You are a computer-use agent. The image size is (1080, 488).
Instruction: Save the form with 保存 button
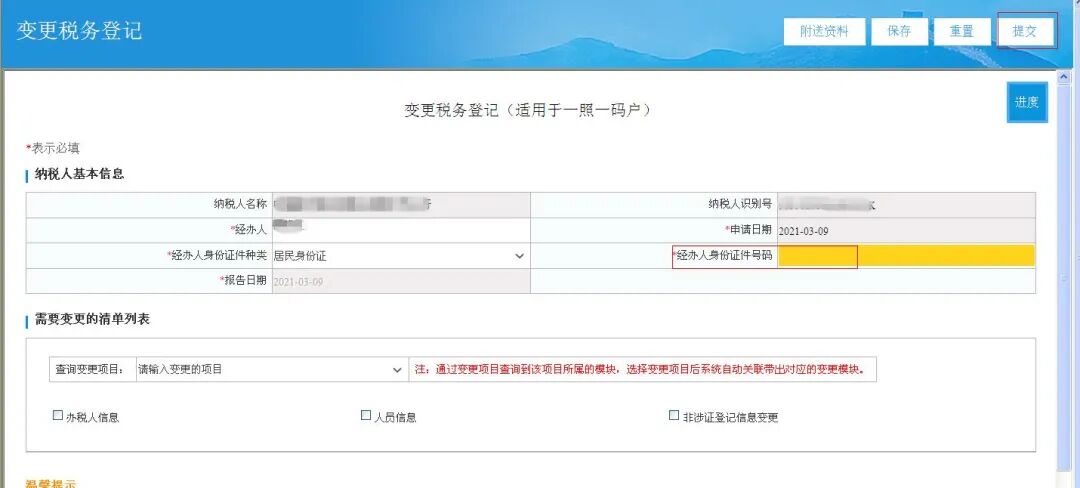coord(899,32)
